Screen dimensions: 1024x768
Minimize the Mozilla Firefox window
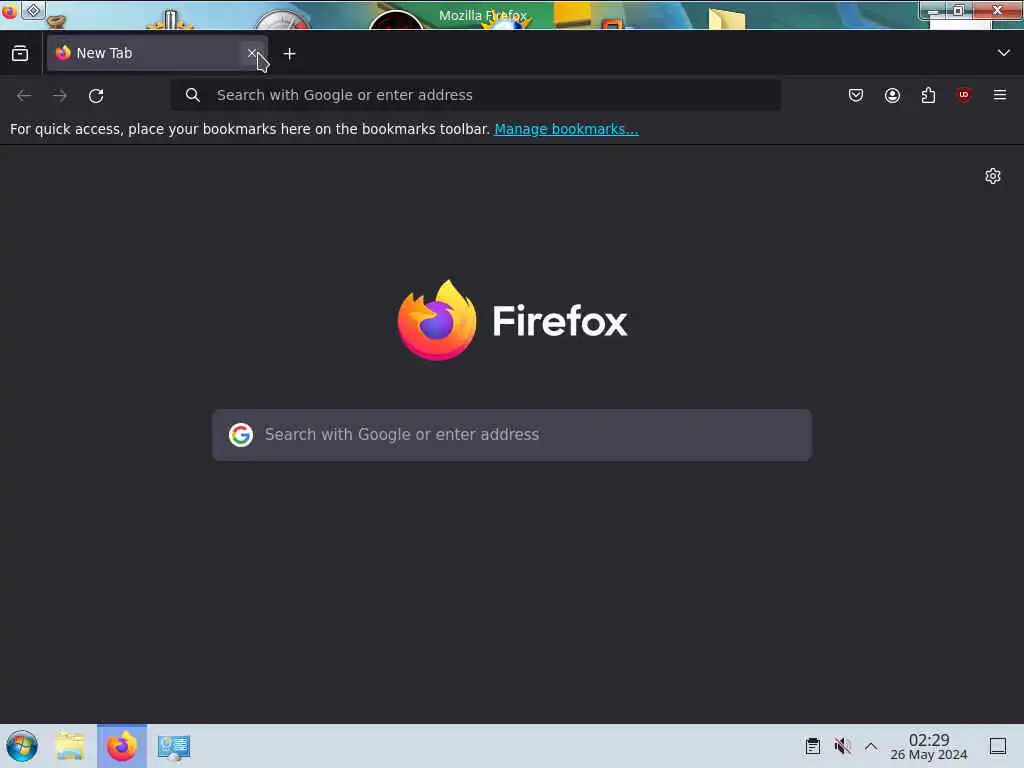pos(934,11)
